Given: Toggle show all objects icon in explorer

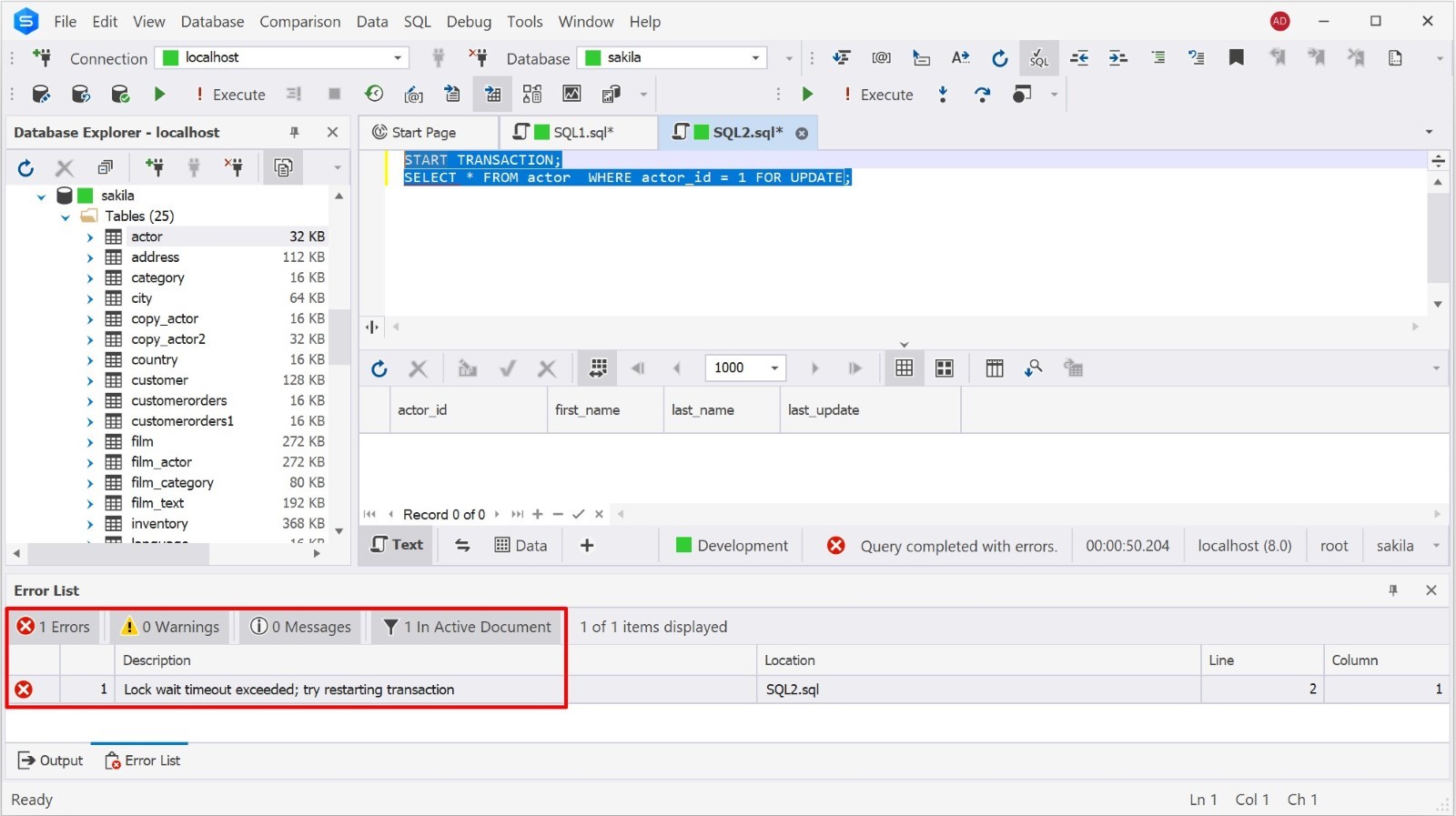Looking at the screenshot, I should click(283, 167).
